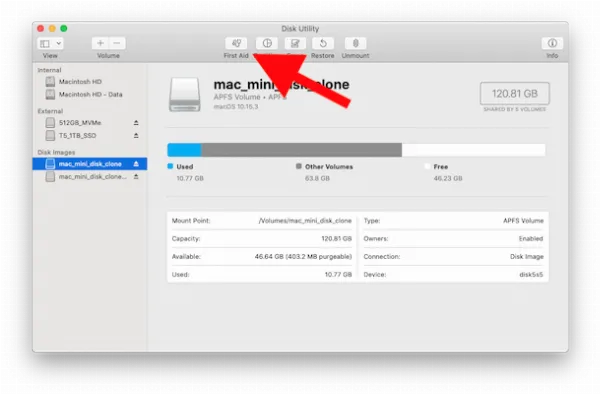Click the 46.23 GB free value
Viewport: 600px width, 394px height.
click(448, 178)
